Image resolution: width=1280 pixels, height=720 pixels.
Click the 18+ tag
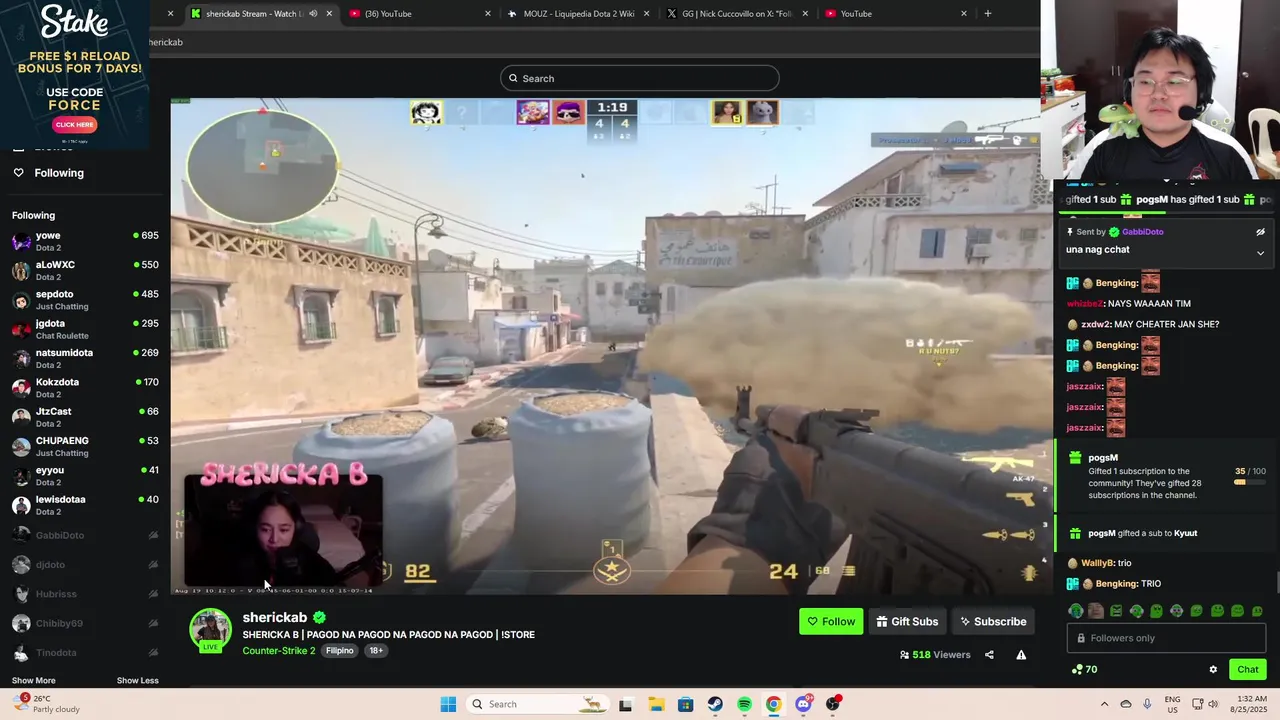[376, 651]
